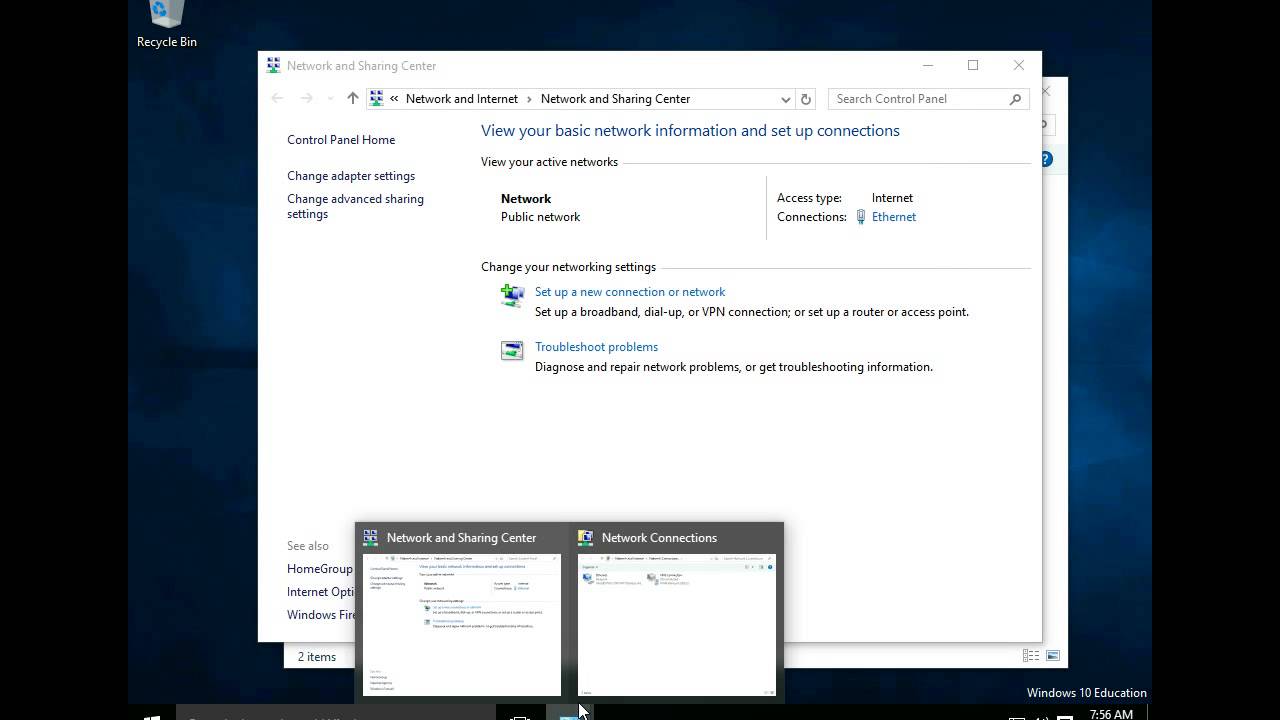The image size is (1280, 720).
Task: Click the '2 items' status text
Action: [317, 657]
